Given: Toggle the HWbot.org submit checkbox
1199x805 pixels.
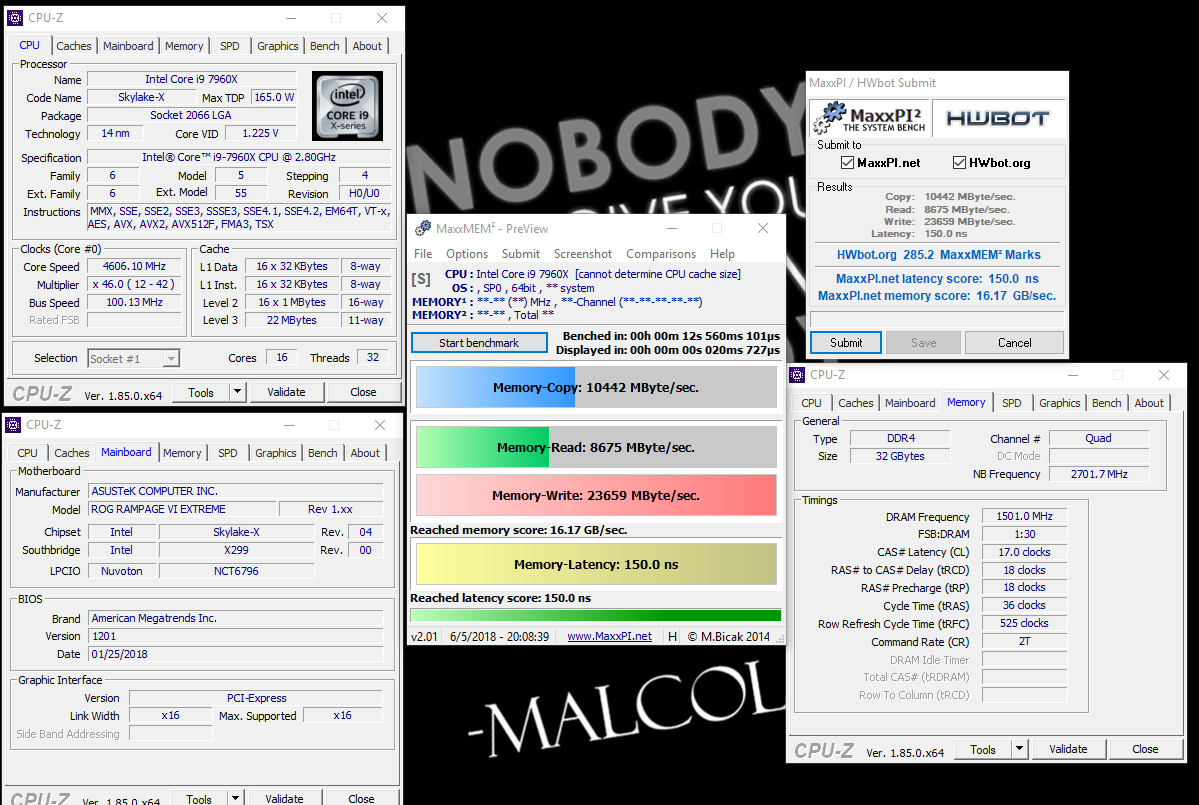Looking at the screenshot, I should 959,162.
